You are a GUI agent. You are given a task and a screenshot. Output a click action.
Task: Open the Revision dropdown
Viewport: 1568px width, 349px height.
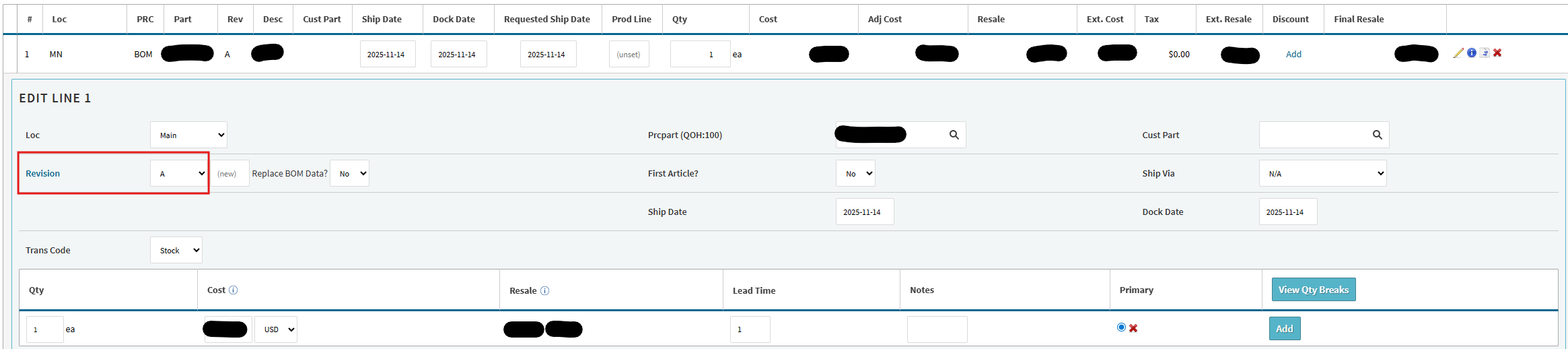click(x=180, y=174)
